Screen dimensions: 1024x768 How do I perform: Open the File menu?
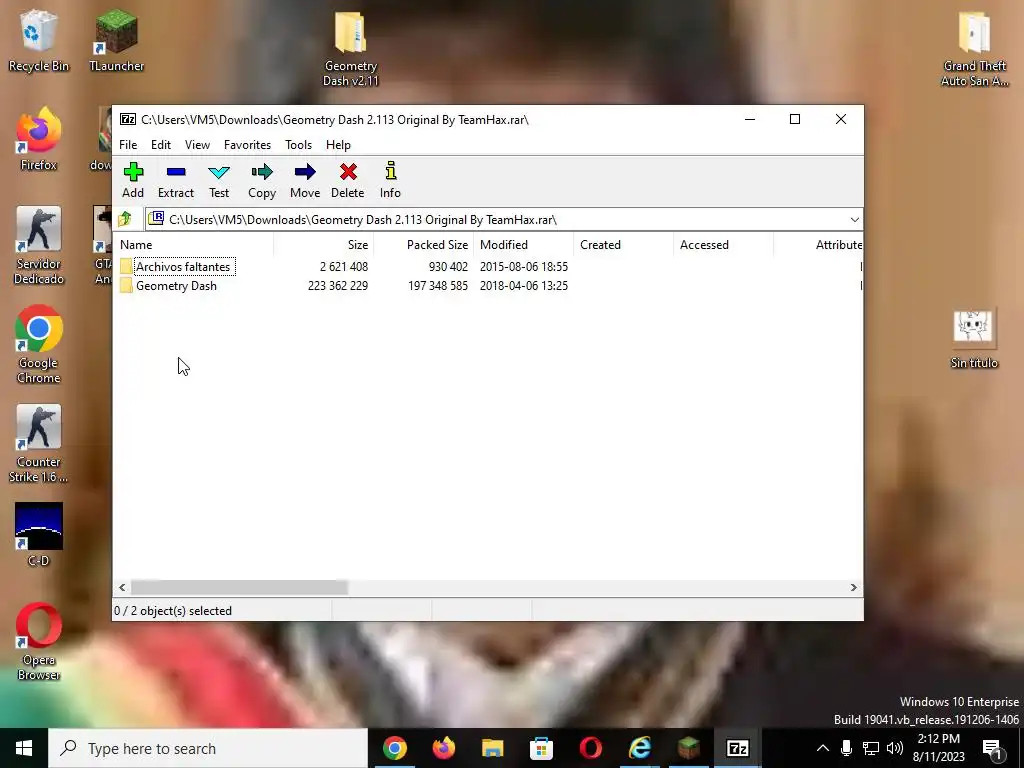[128, 145]
